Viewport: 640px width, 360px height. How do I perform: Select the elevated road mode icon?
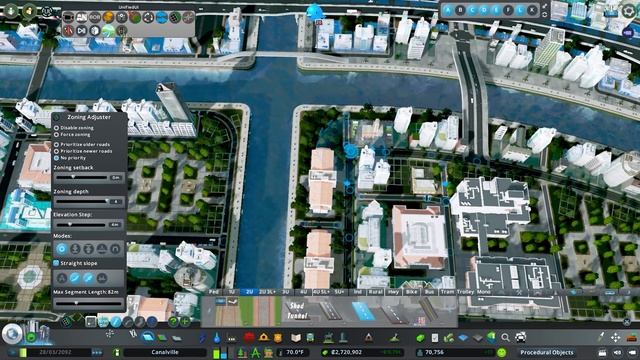click(x=89, y=249)
